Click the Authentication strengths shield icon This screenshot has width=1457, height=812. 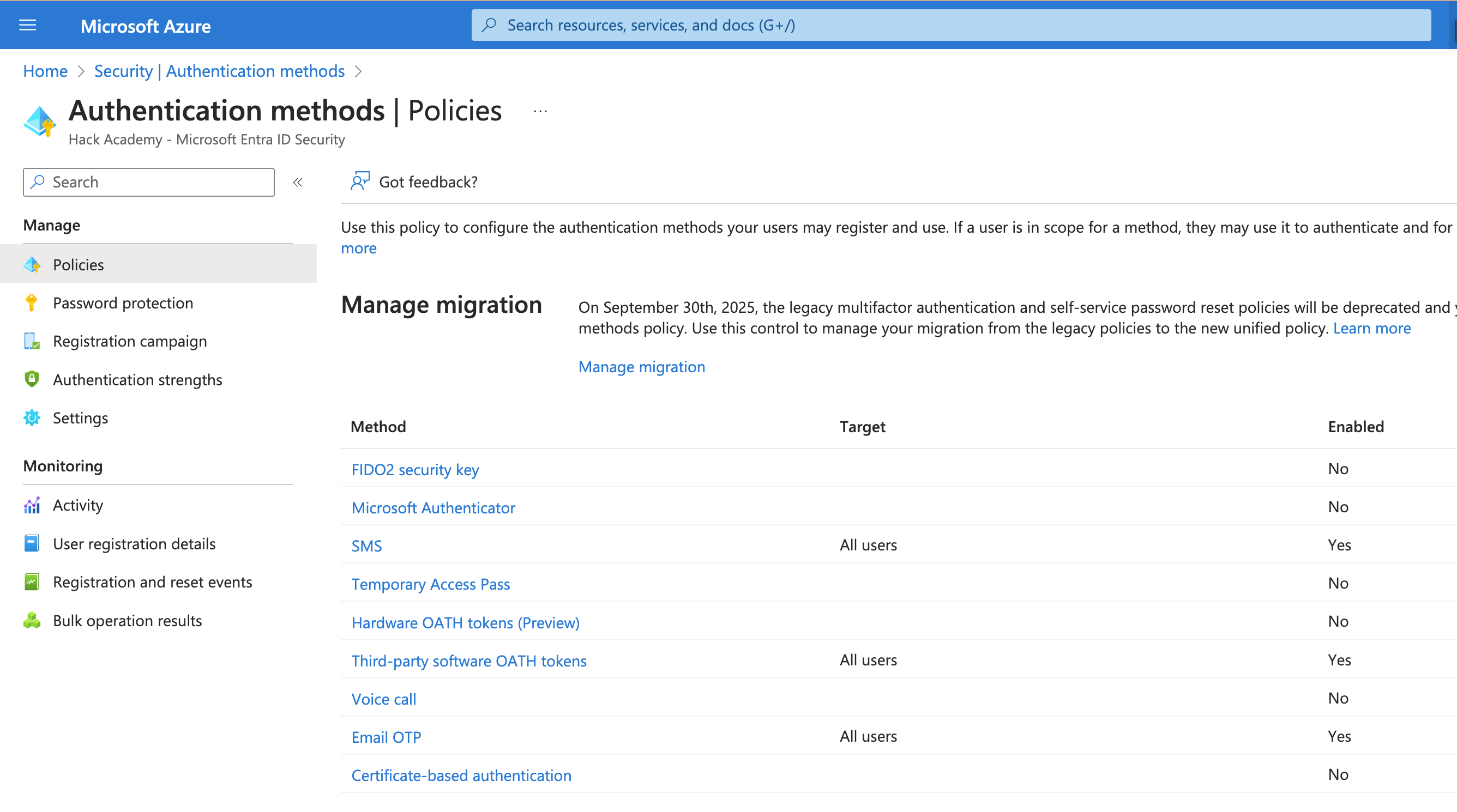point(32,379)
